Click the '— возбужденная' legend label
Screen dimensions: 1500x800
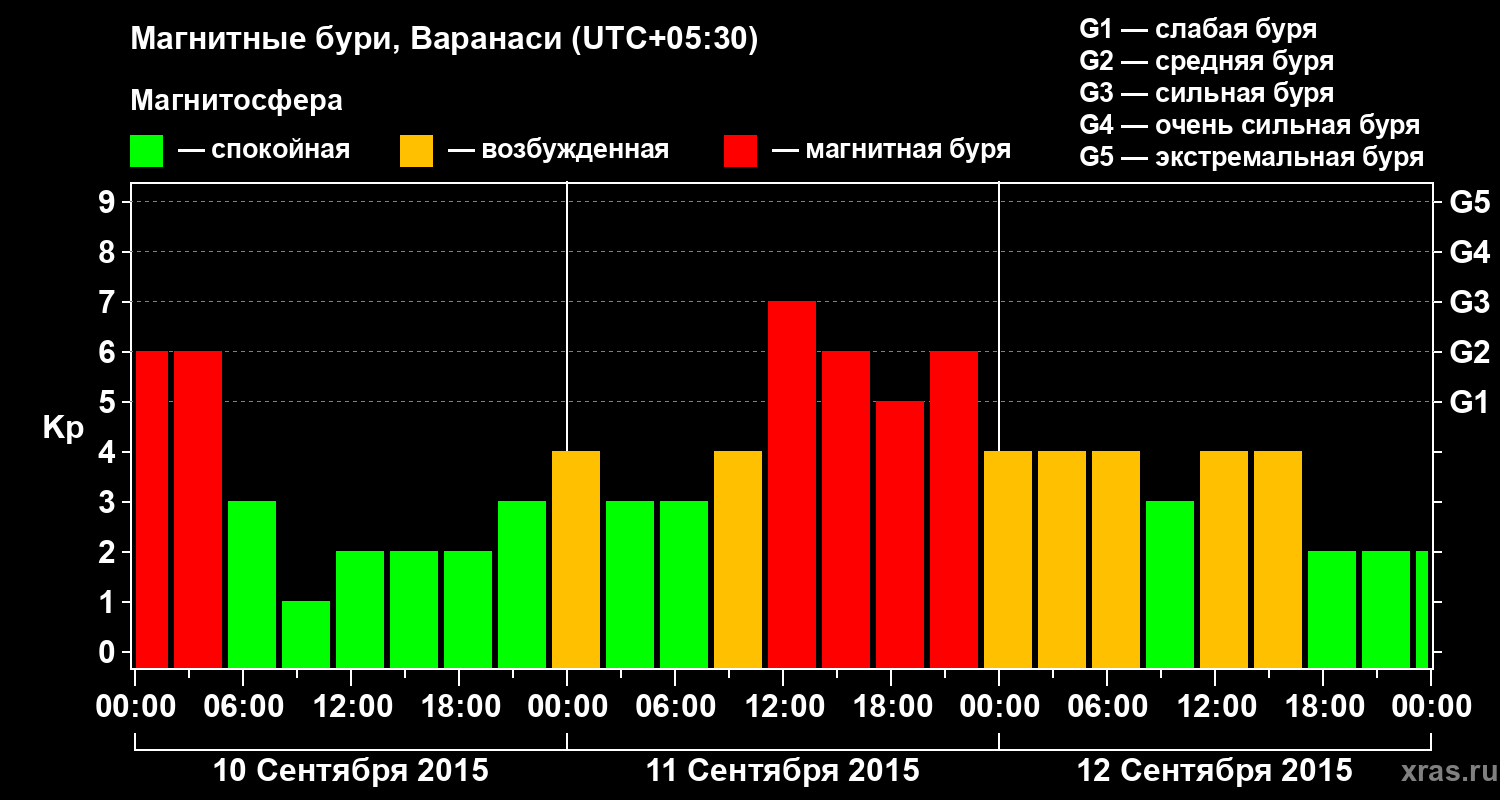[558, 150]
